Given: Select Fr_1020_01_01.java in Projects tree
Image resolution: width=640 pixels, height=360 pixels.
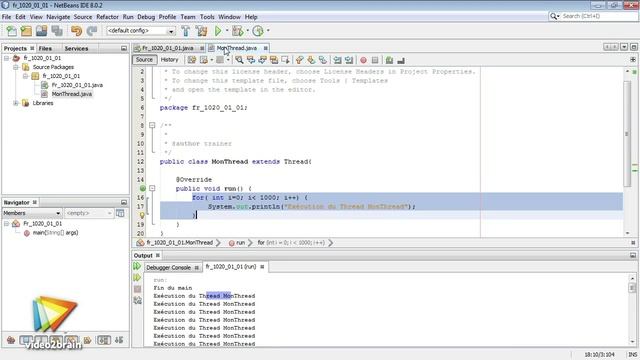Looking at the screenshot, I should (77, 85).
